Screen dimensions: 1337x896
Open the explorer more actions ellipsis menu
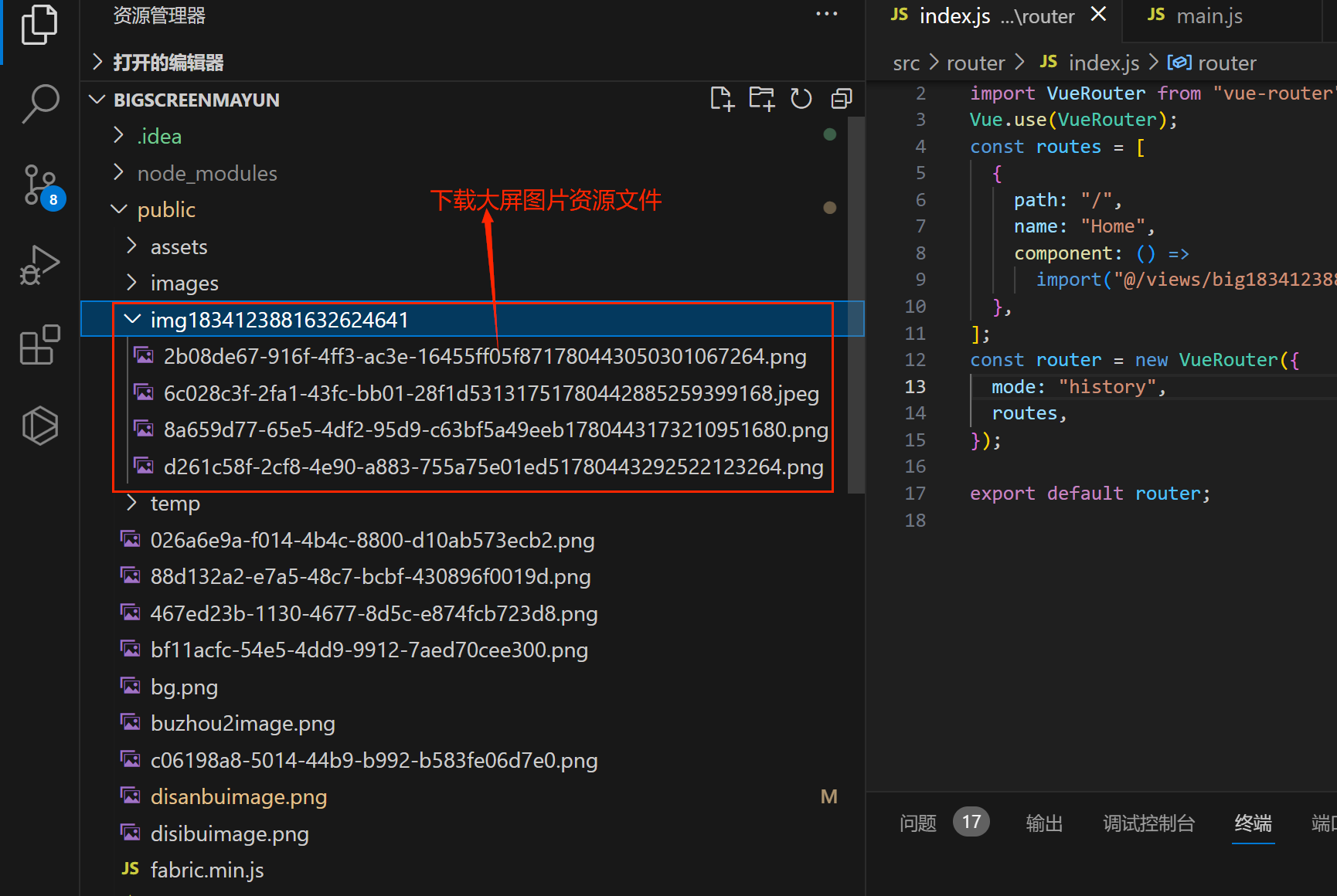pos(826,14)
